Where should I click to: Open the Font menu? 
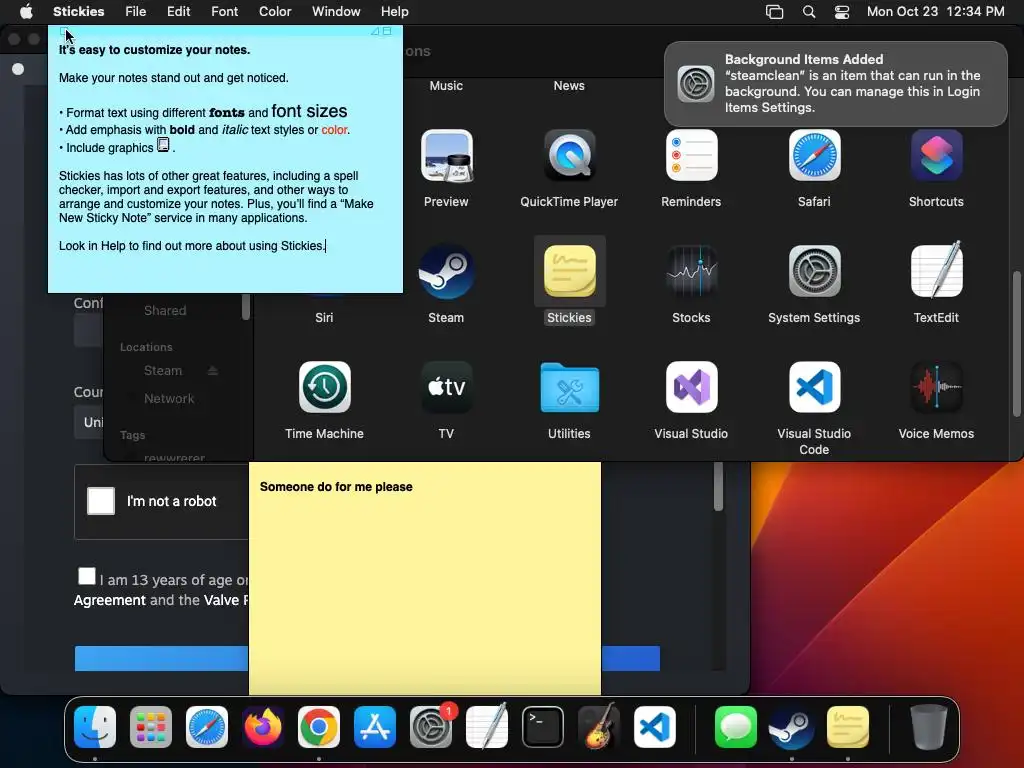pos(225,12)
